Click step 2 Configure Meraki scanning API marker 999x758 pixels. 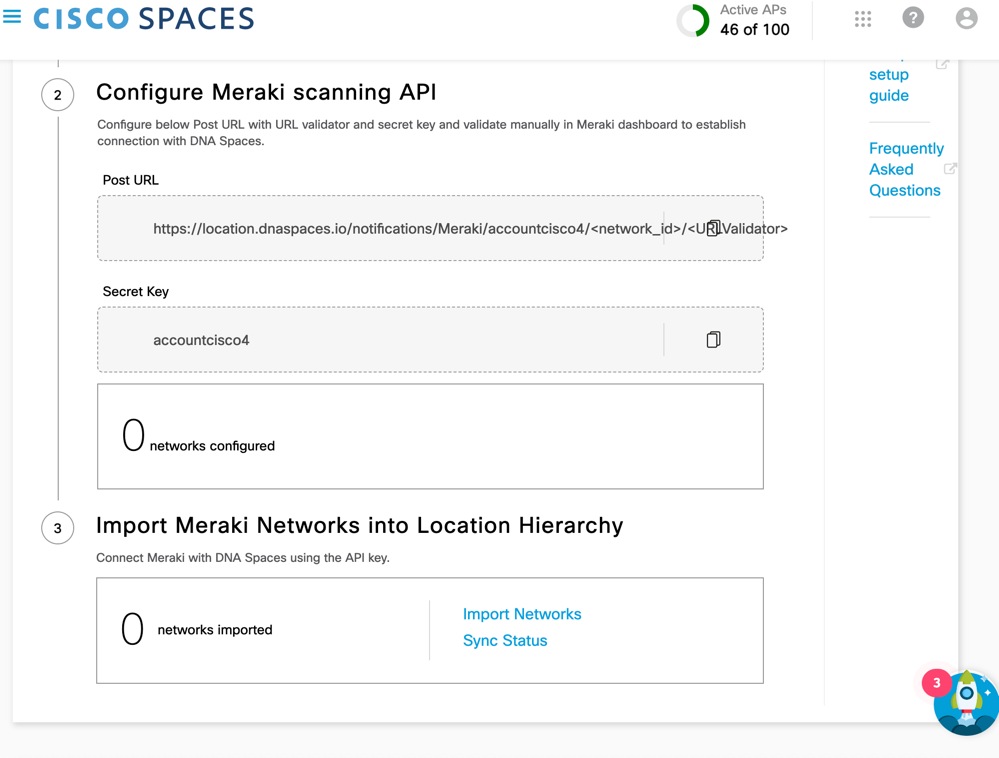click(x=57, y=94)
